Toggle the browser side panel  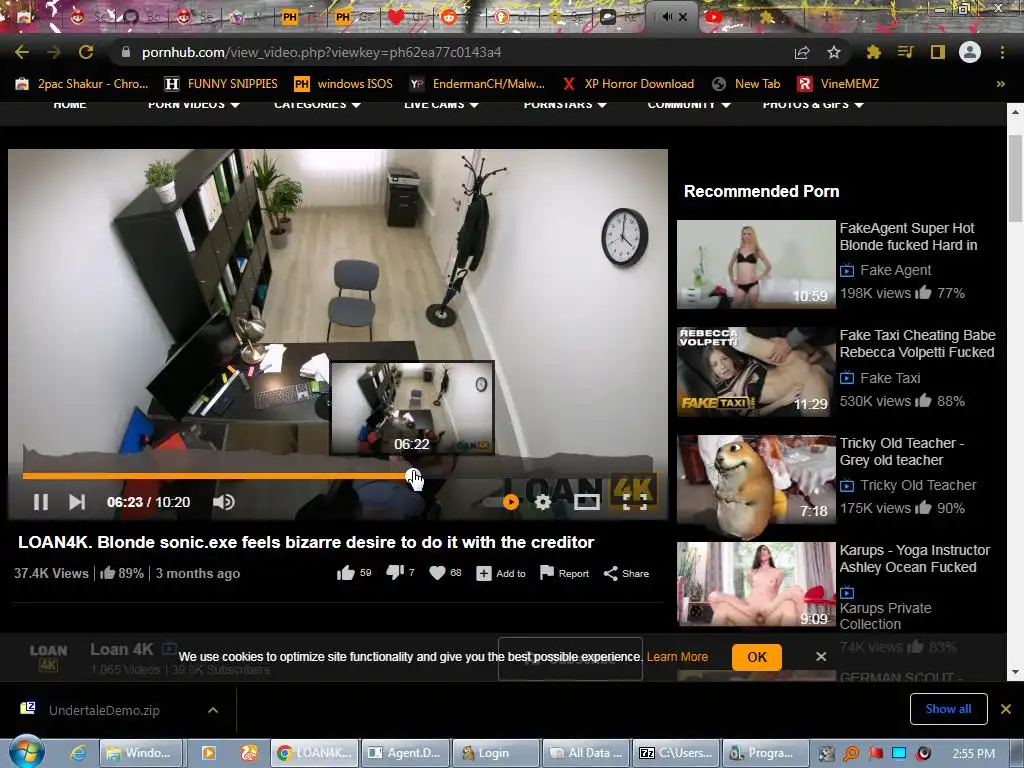[x=938, y=52]
